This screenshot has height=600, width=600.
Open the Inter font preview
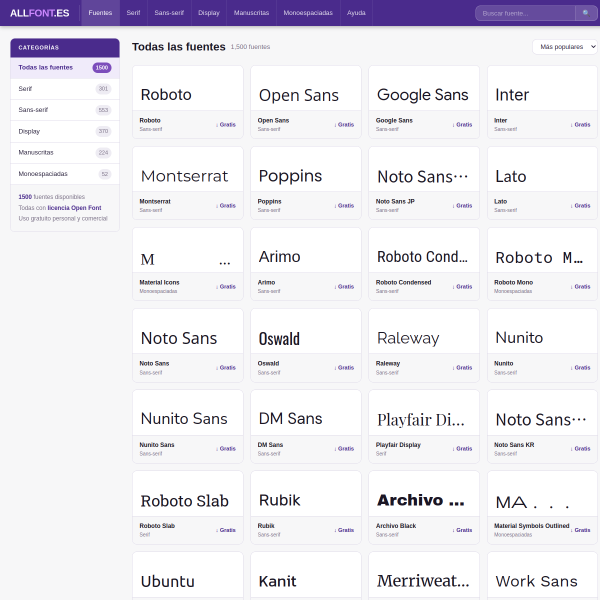pyautogui.click(x=542, y=88)
